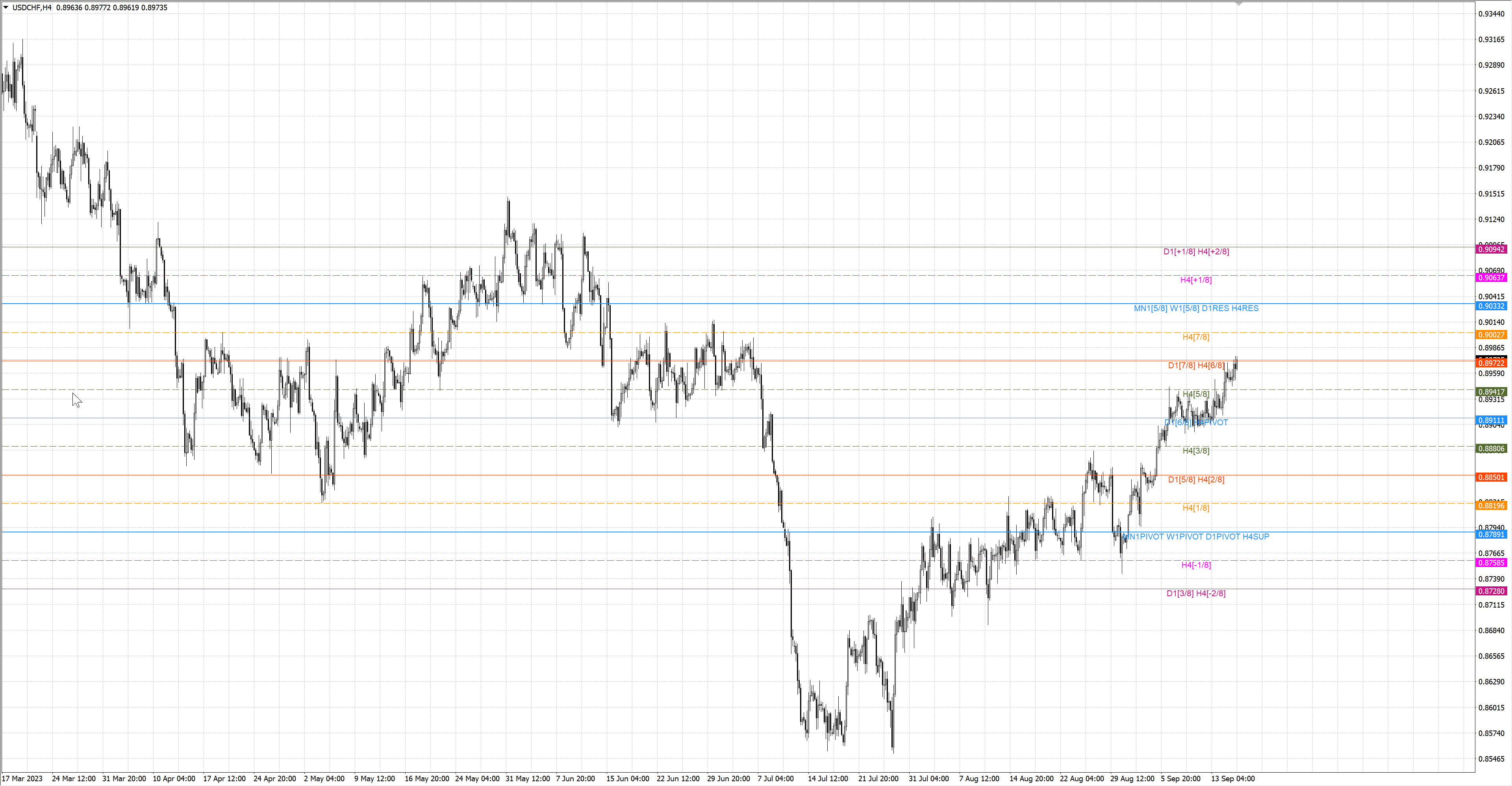Screen dimensions: 1512x786
Task: Click the MN1PIVOT W1PIVOT D1PIVOT H4SUP label
Action: [1196, 536]
